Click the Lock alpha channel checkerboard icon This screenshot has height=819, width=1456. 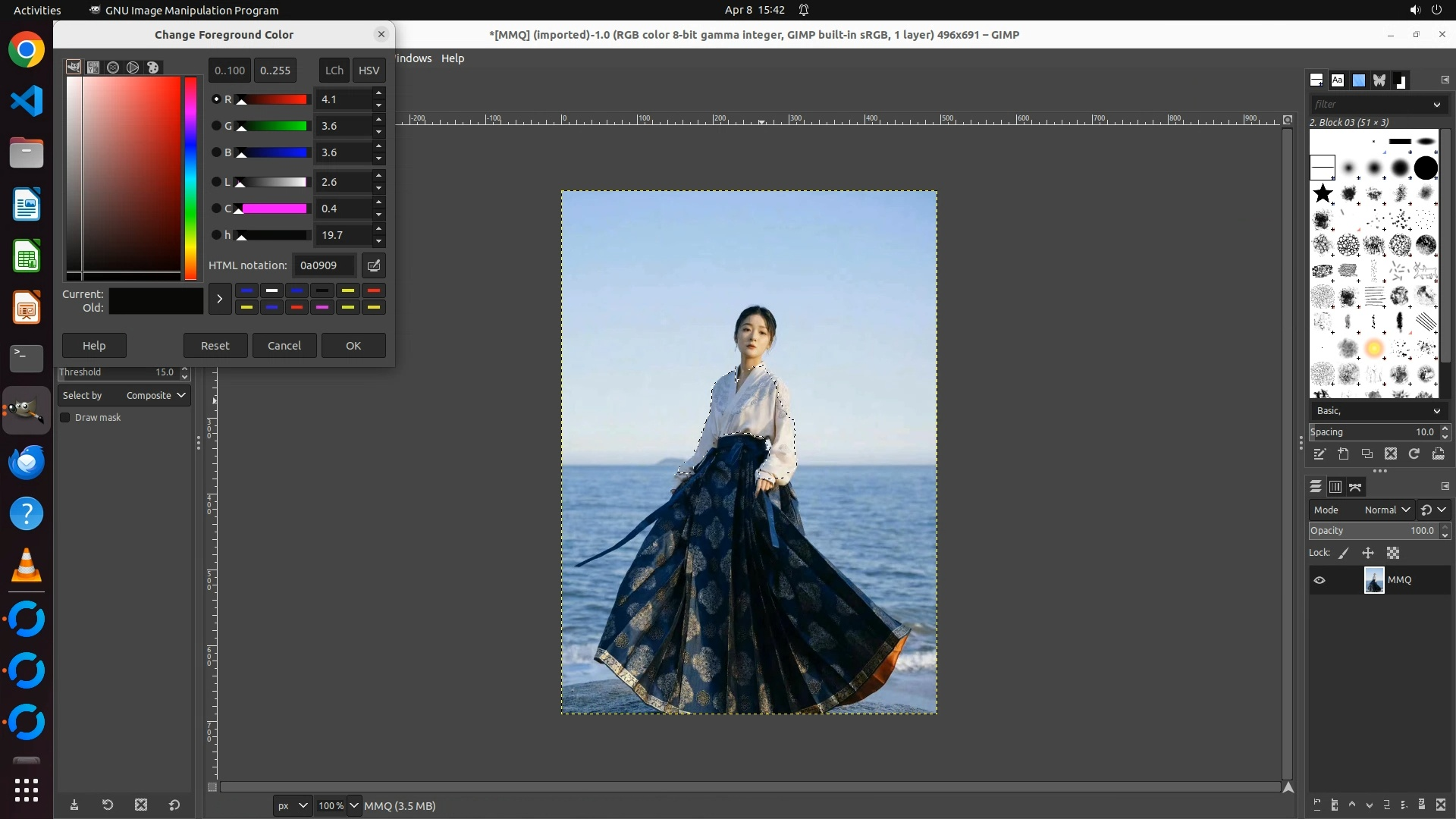pyautogui.click(x=1393, y=554)
